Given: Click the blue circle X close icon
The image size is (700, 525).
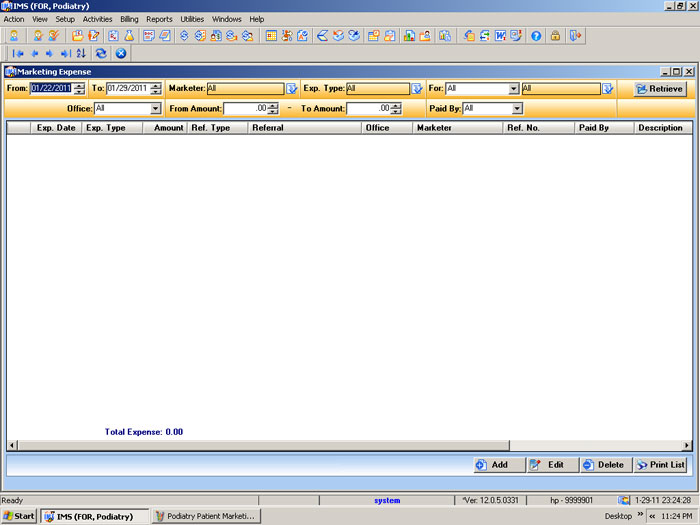Looking at the screenshot, I should [121, 54].
